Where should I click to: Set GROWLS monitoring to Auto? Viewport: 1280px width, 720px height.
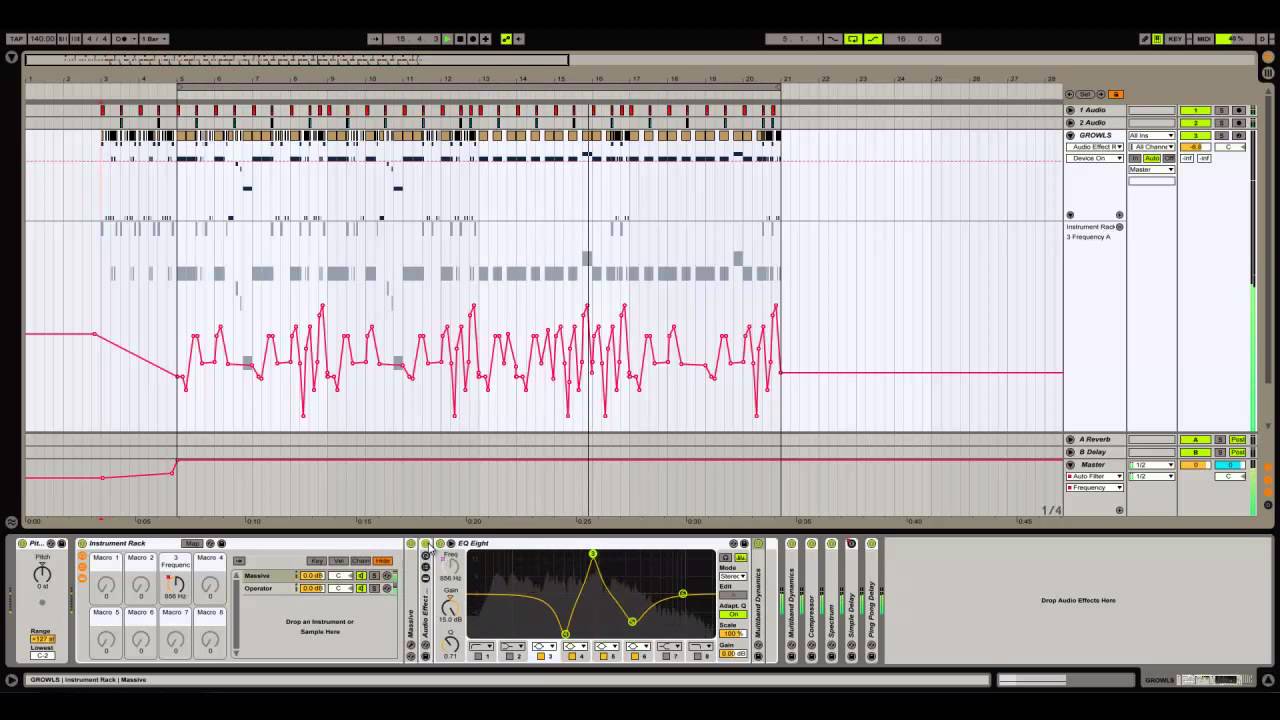point(1152,158)
